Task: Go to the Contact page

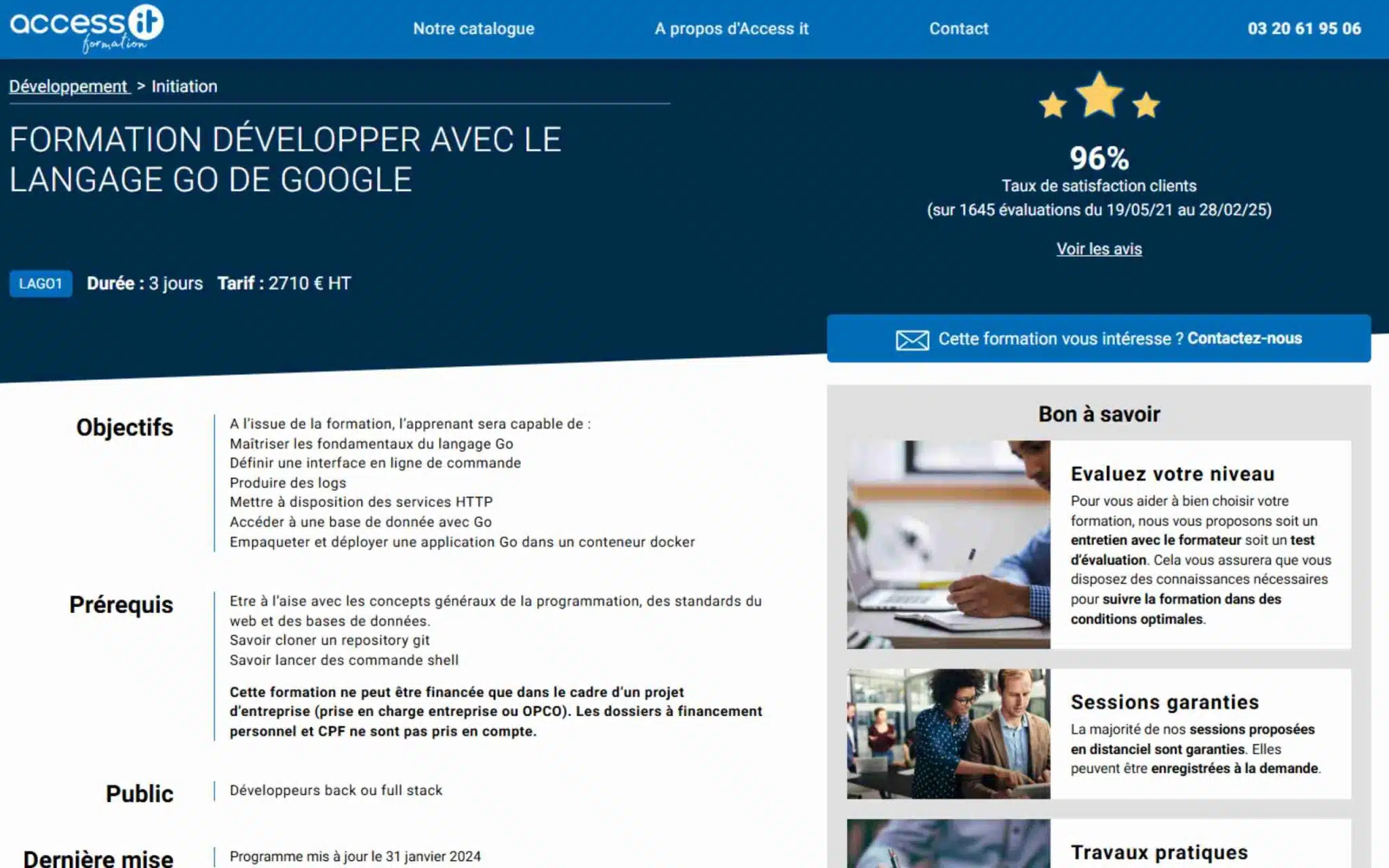Action: point(958,28)
